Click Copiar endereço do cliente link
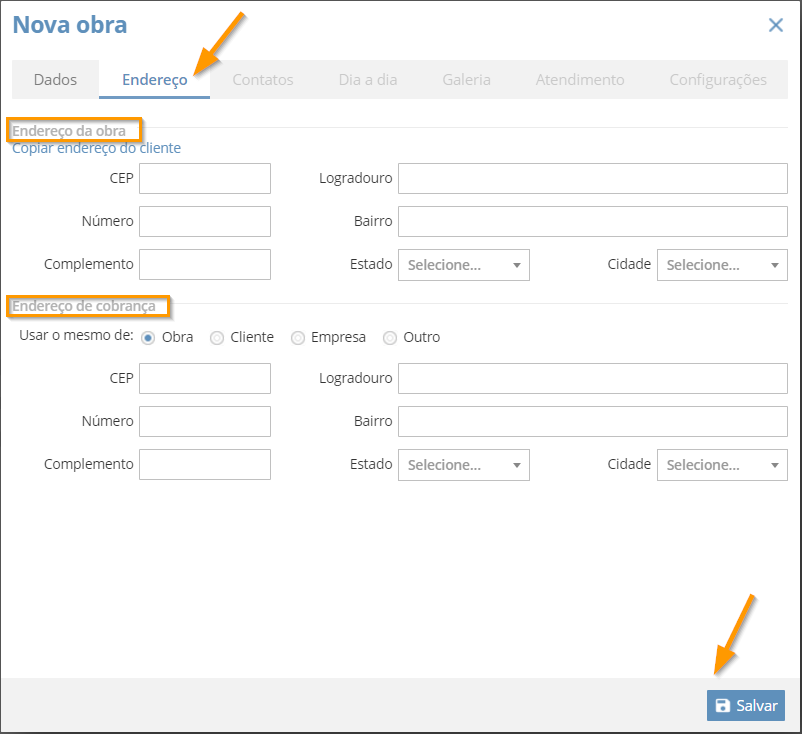The width and height of the screenshot is (802, 734). [x=96, y=148]
